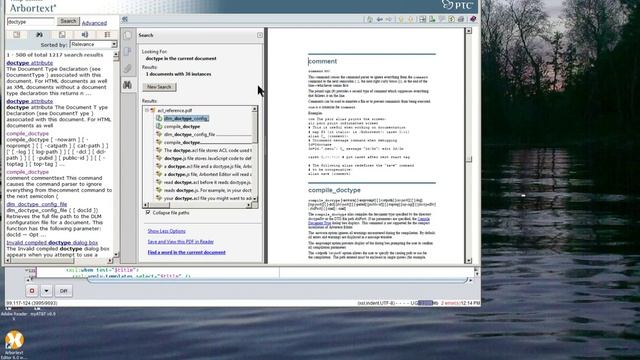Open the Sorted by Relevance dropdown

pos(93,44)
